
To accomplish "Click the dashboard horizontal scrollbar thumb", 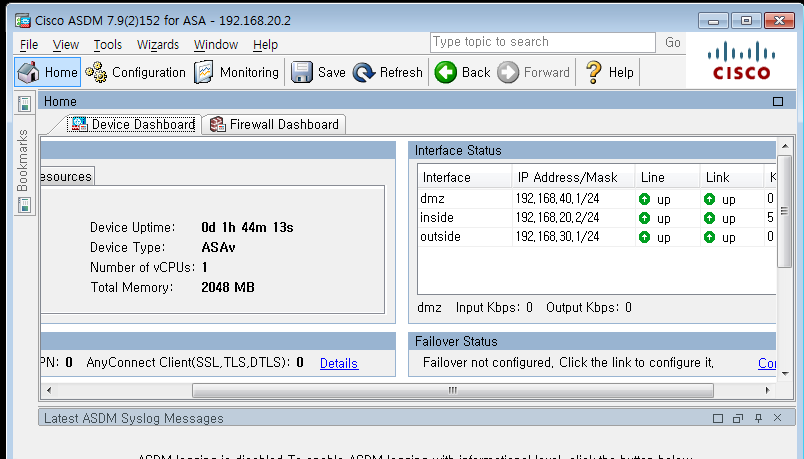I will 452,390.
